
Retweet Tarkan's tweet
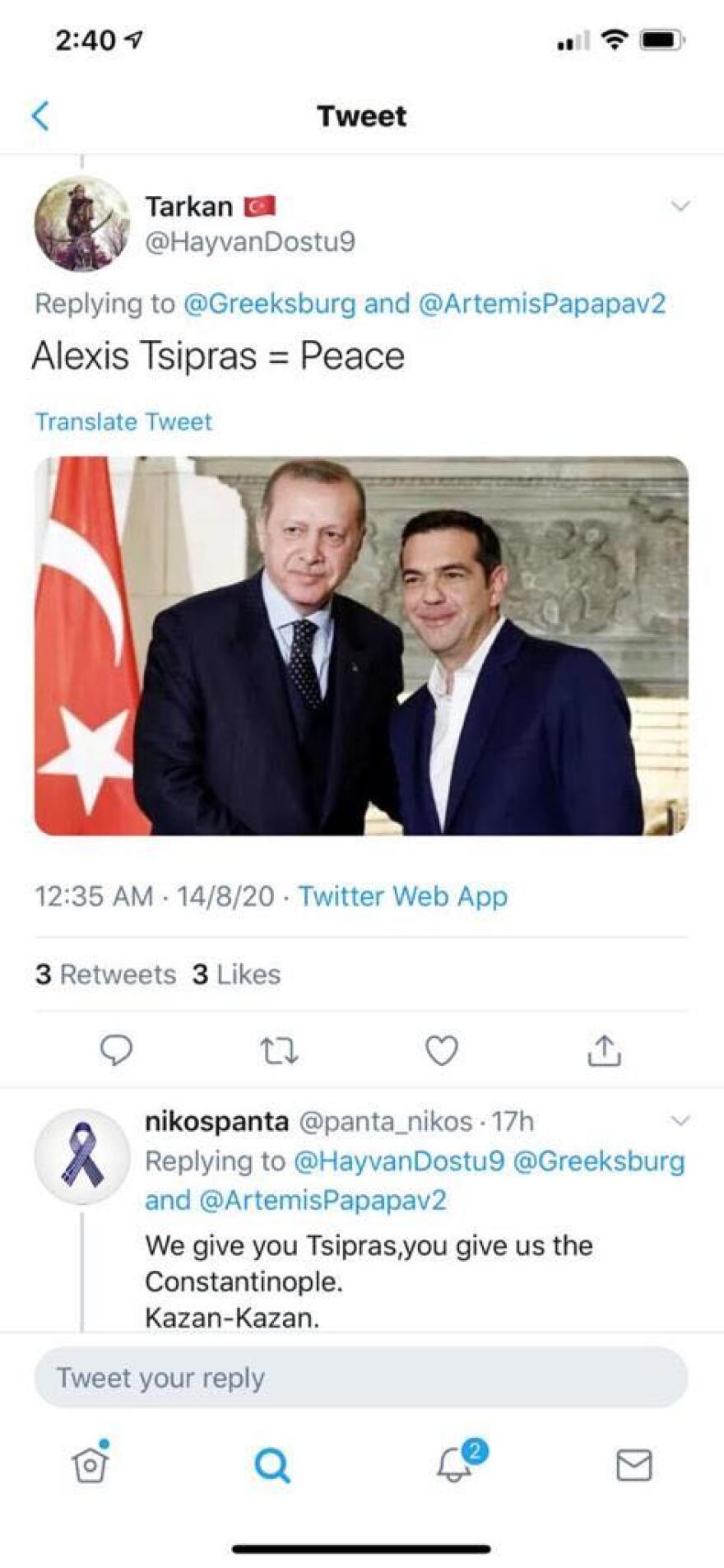tap(280, 1049)
